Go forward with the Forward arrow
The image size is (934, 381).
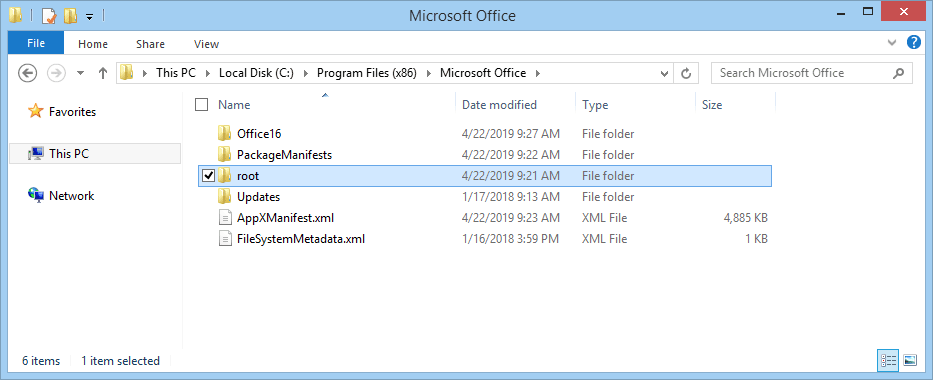[x=57, y=73]
